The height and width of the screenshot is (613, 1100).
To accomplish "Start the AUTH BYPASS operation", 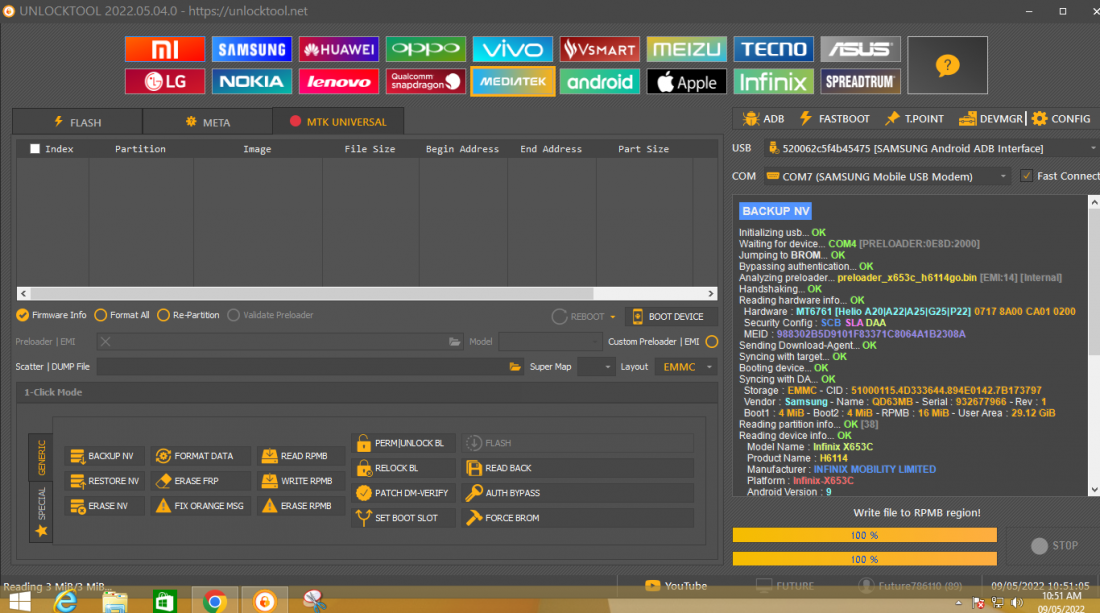I will [x=578, y=493].
